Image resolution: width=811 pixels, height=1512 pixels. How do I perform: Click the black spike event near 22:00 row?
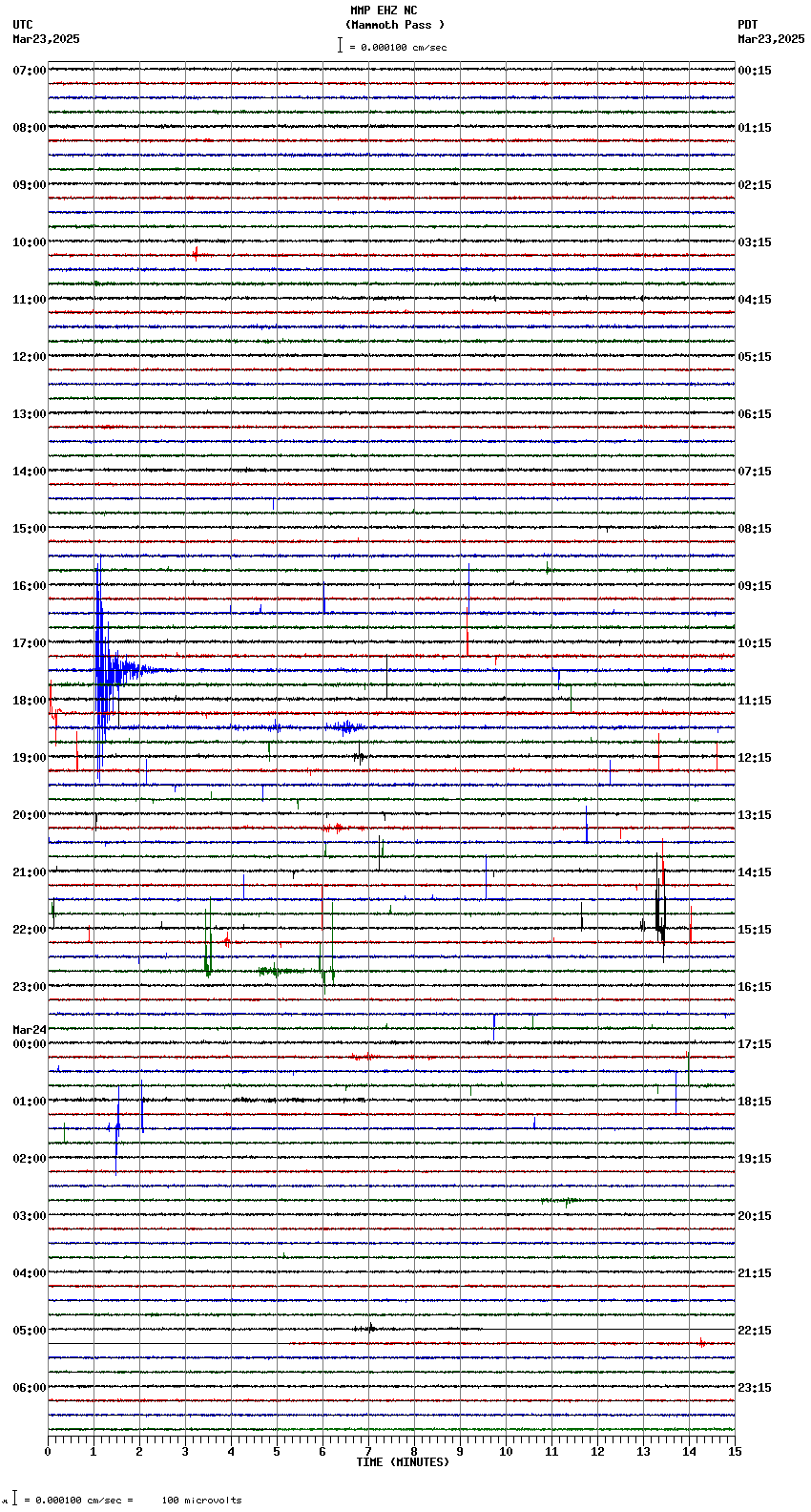pyautogui.click(x=660, y=907)
